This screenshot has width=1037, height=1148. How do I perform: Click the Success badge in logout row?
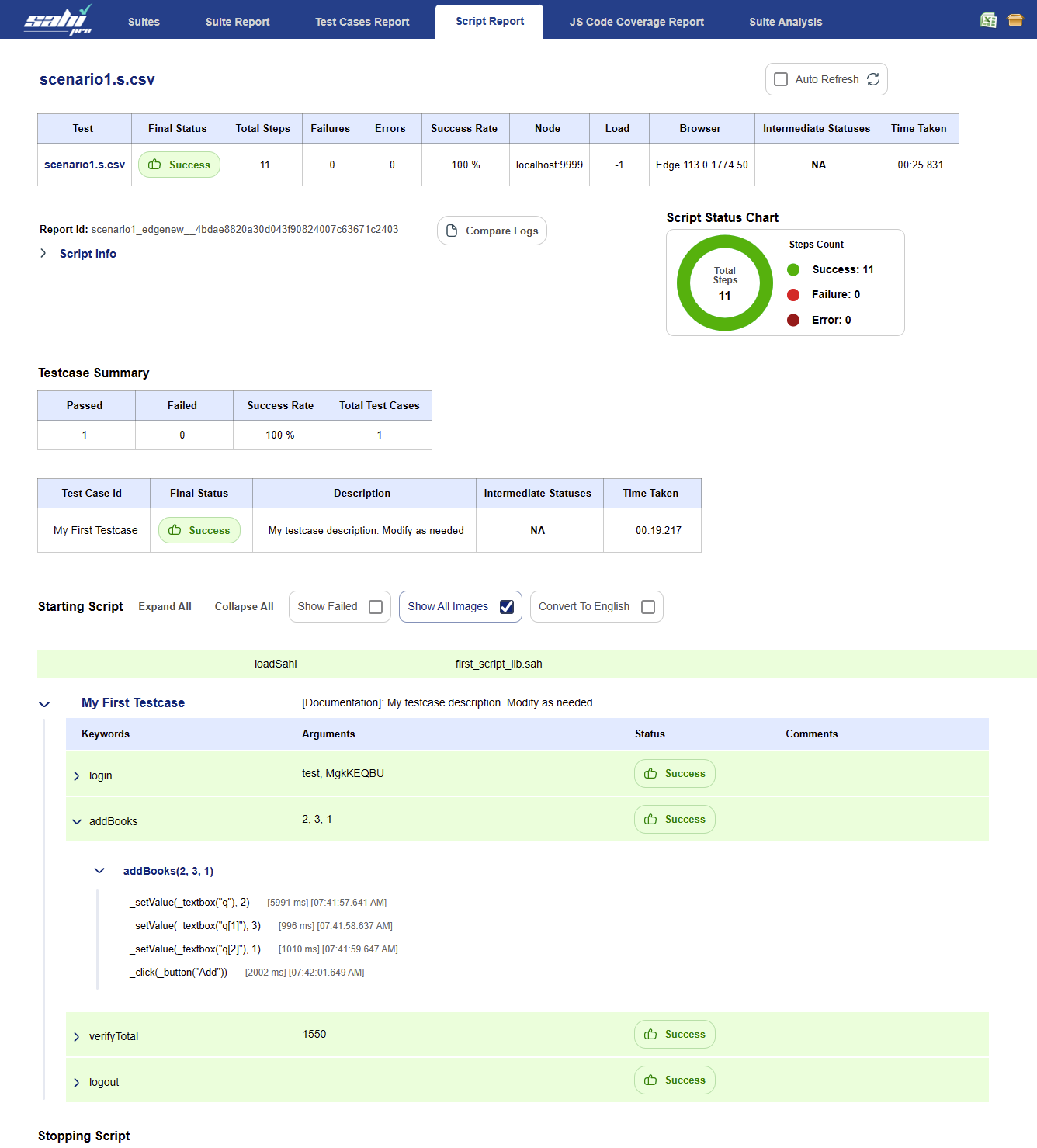(675, 1080)
